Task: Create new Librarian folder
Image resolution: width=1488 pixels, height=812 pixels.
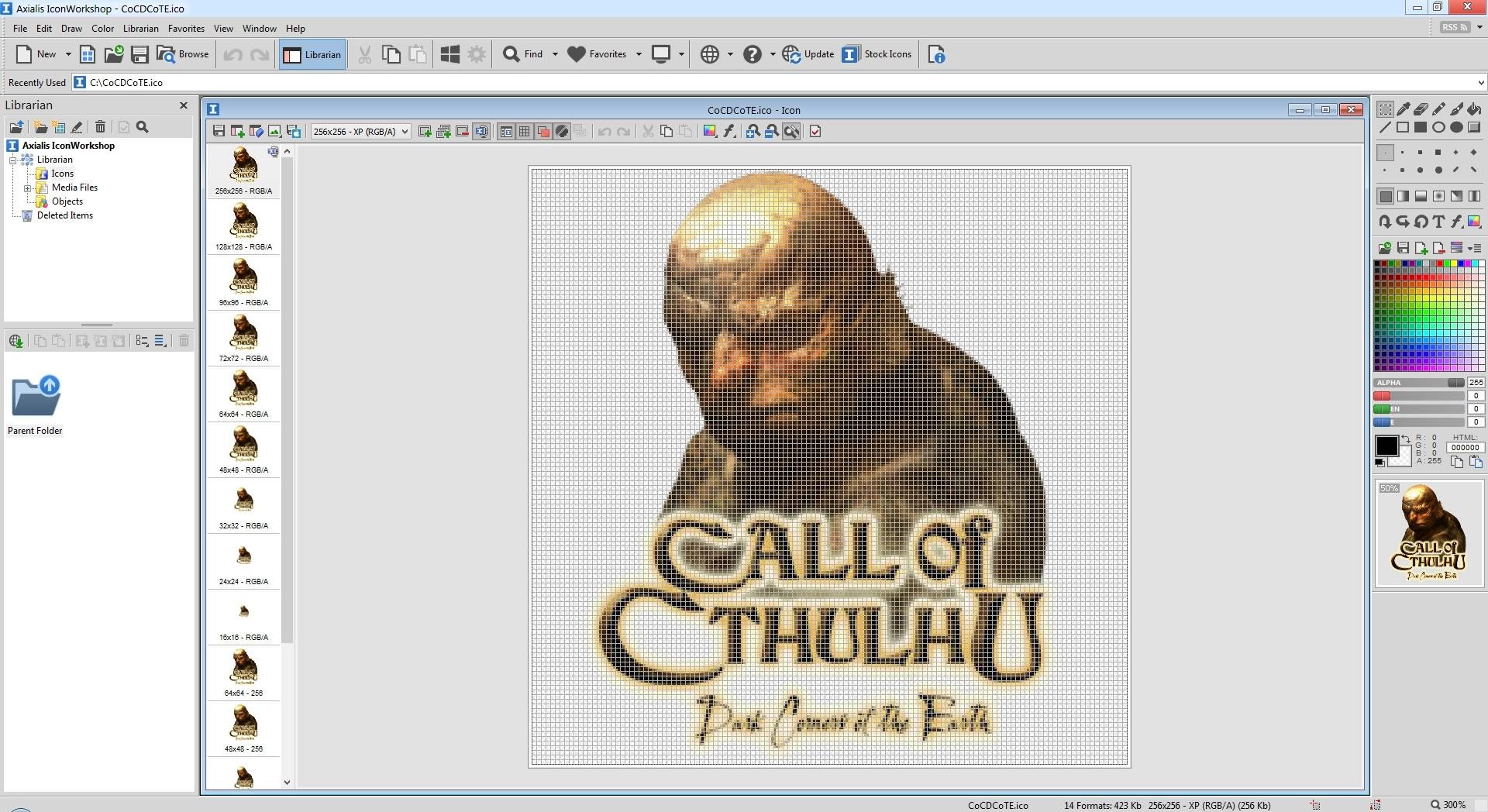Action: pyautogui.click(x=40, y=127)
